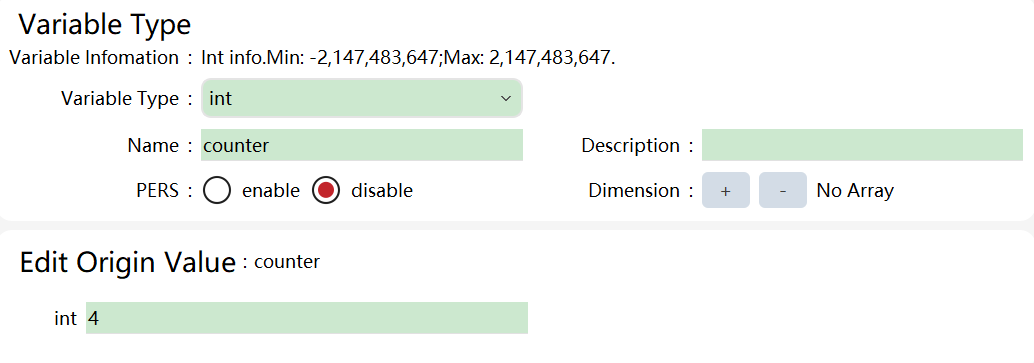Screen dimensions: 1034x363
Task: Click the 'Dimension' label
Action: [634, 191]
